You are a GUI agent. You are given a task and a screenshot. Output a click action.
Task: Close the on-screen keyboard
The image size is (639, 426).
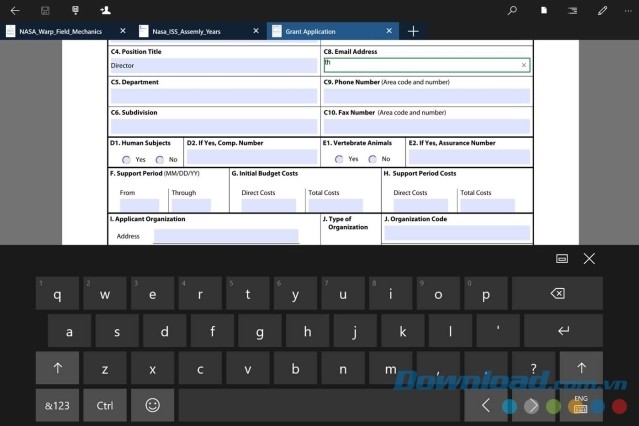589,258
